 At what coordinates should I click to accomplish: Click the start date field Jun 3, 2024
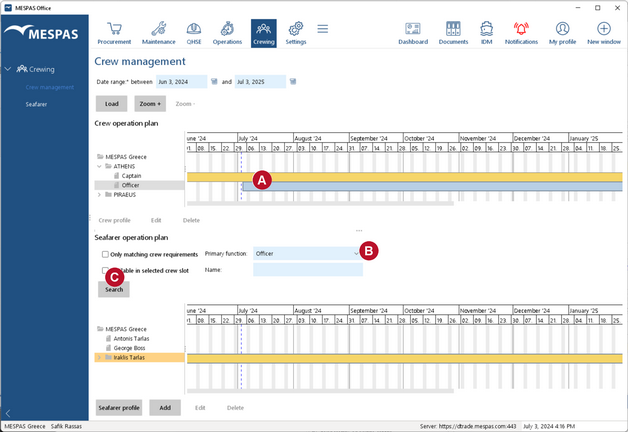tap(181, 82)
